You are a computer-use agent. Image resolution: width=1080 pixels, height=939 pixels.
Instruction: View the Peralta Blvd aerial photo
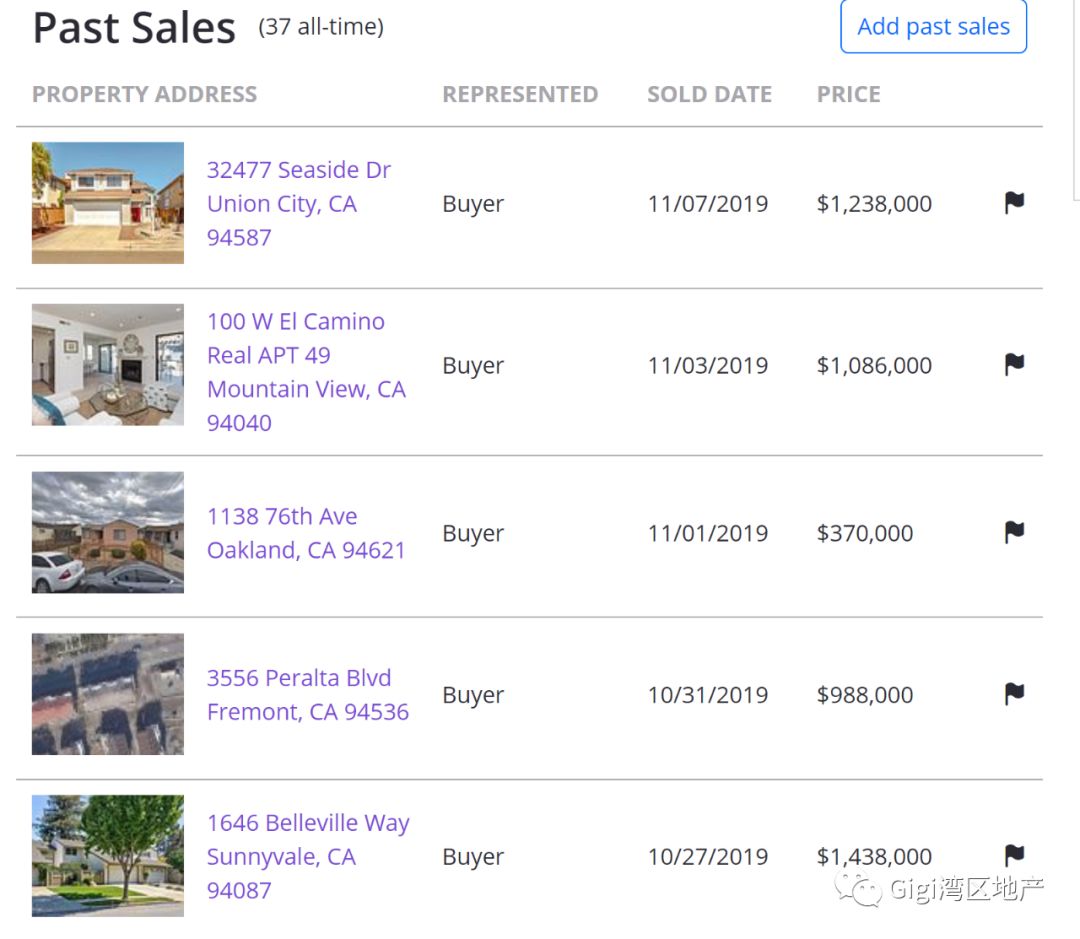108,694
